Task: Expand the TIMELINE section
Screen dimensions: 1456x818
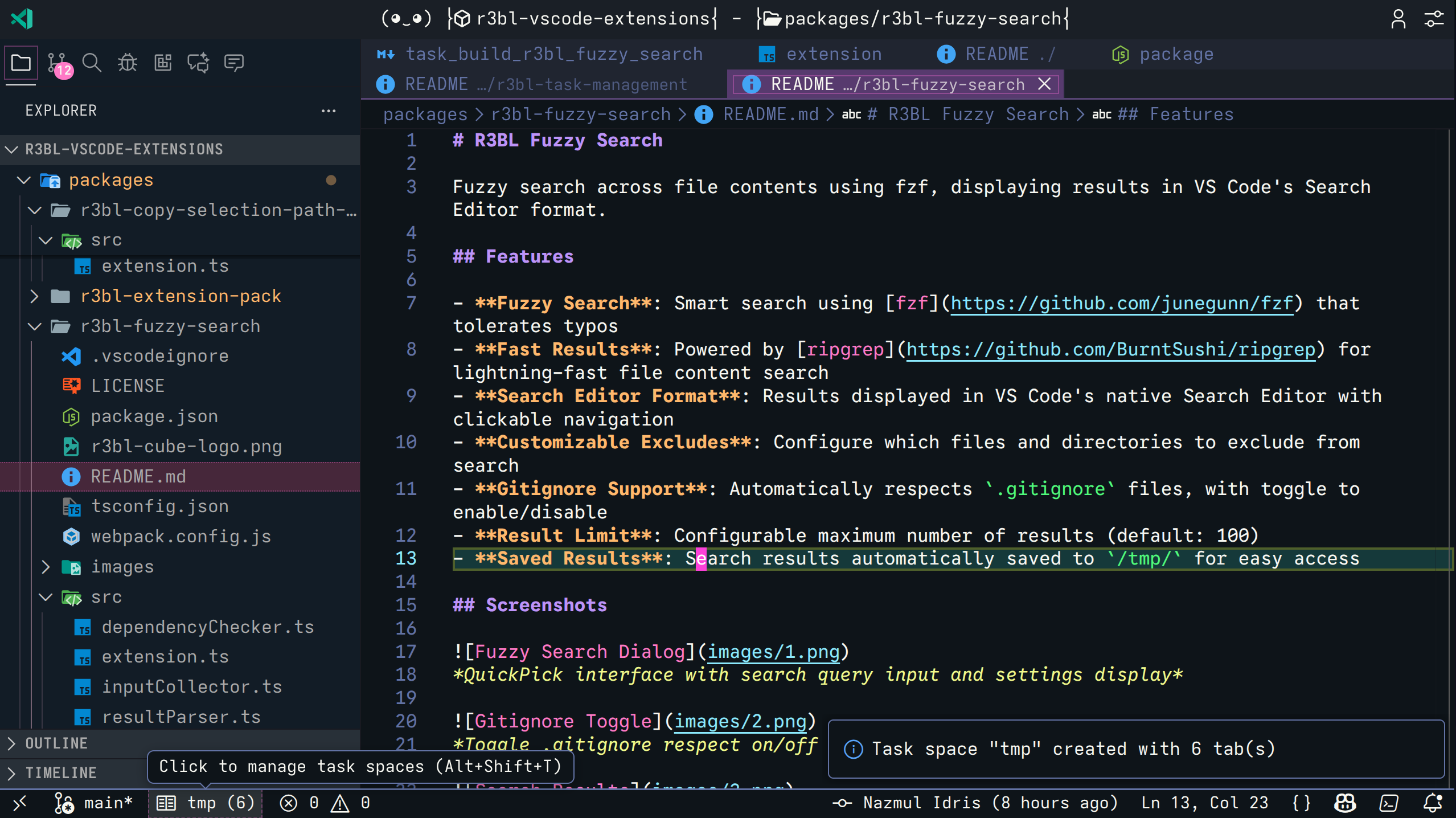Action: 61,773
